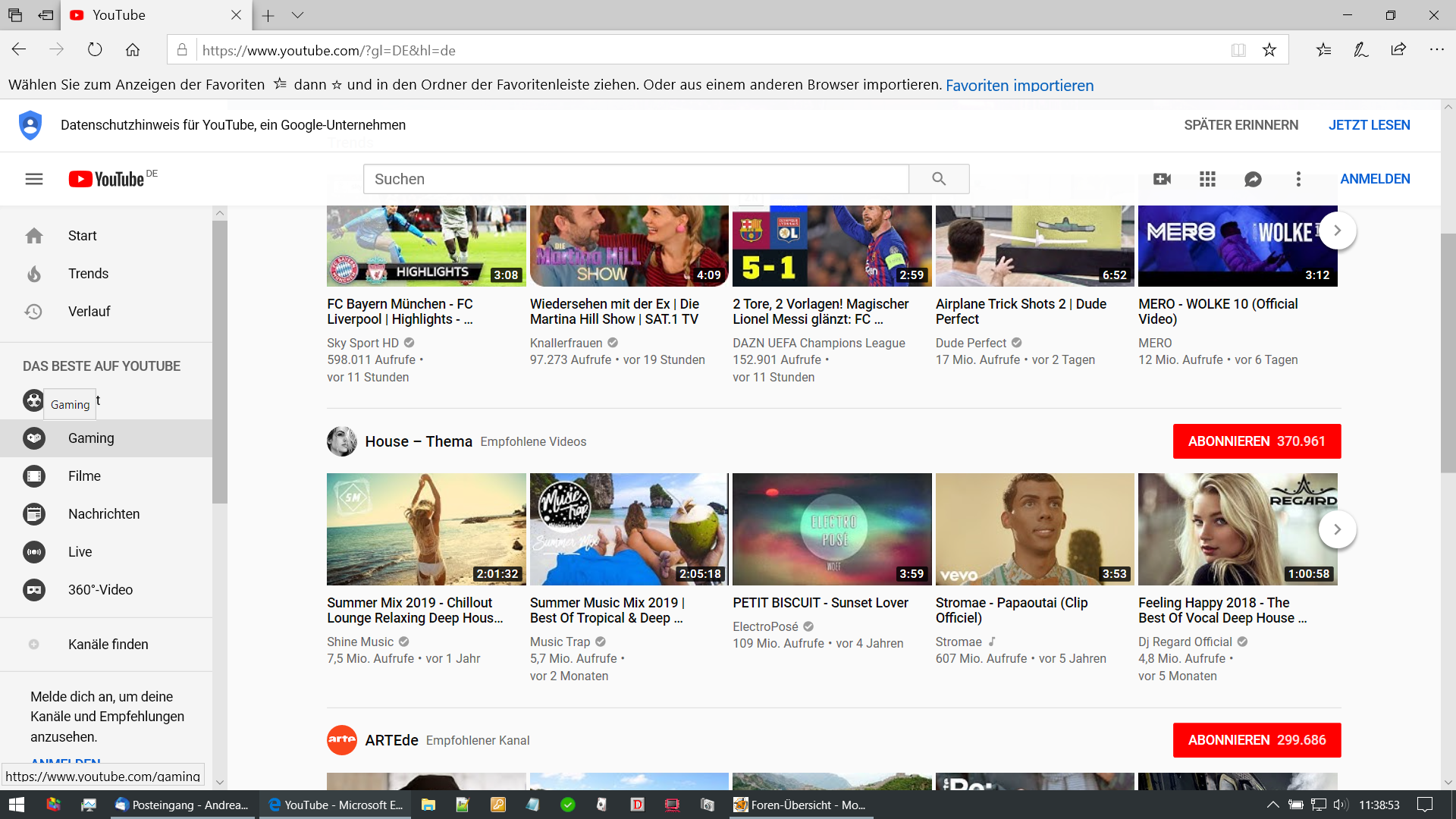Click the search magnifier button
This screenshot has height=819, width=1456.
[x=939, y=179]
